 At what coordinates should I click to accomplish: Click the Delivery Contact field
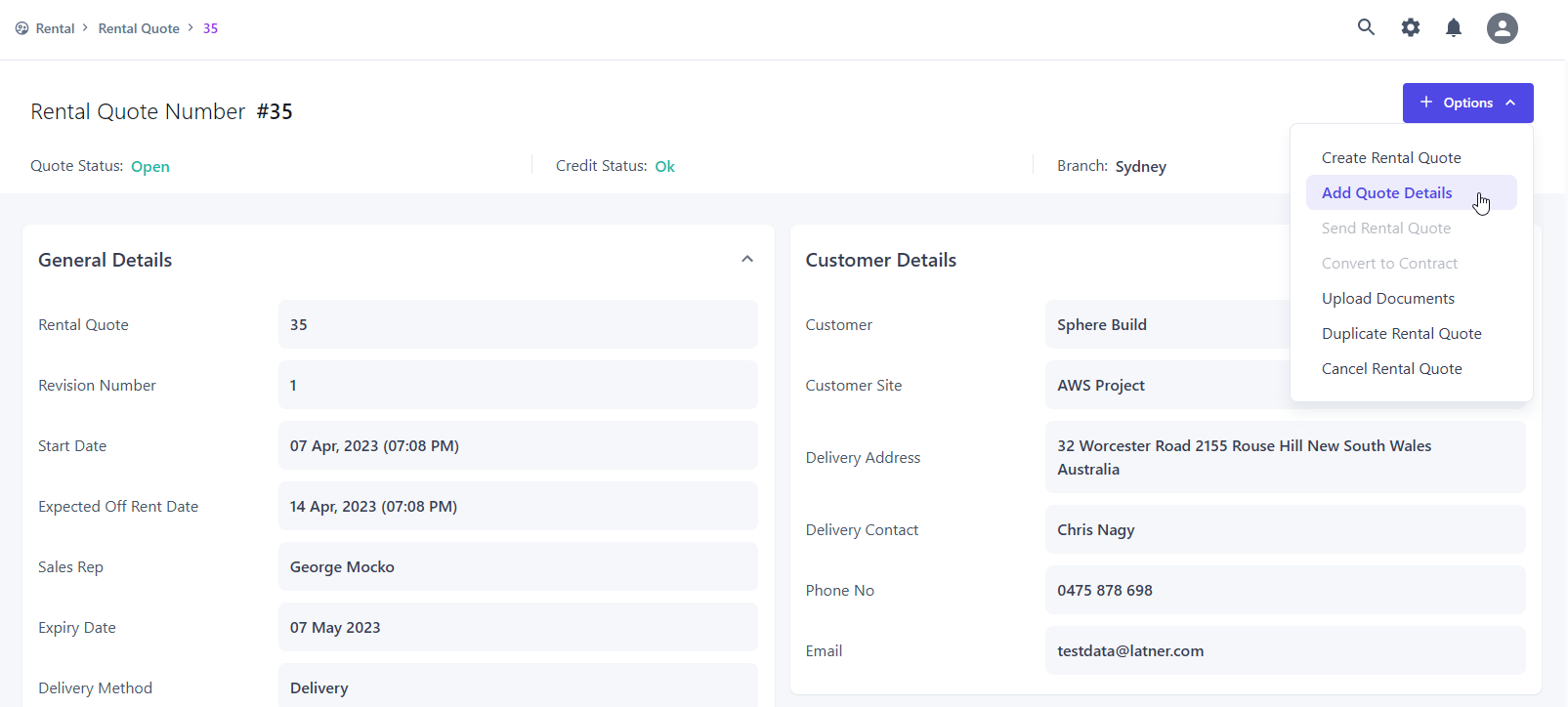pos(1284,530)
